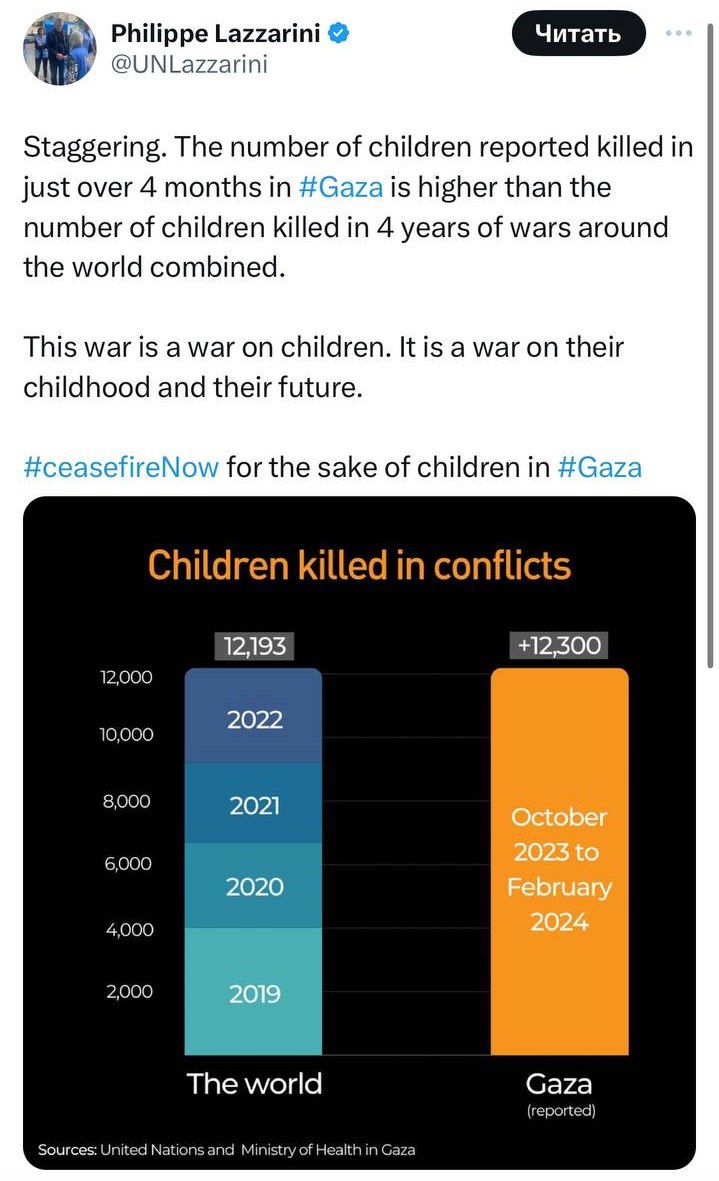Click the 2019 segment of the bar
The image size is (719, 1181).
[x=254, y=992]
